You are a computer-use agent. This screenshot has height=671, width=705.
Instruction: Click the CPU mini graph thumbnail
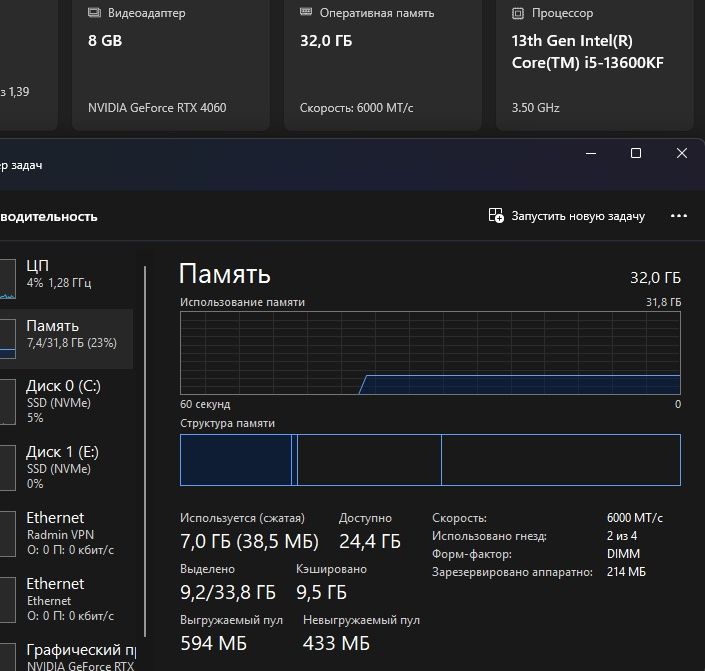point(8,279)
